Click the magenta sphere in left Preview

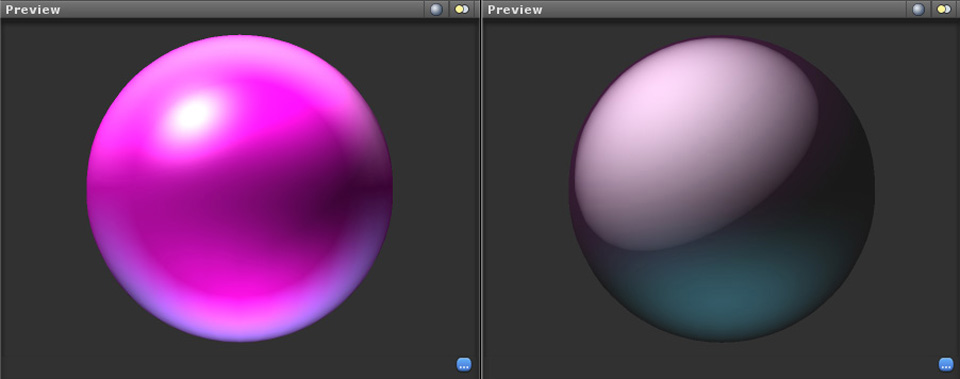239,188
